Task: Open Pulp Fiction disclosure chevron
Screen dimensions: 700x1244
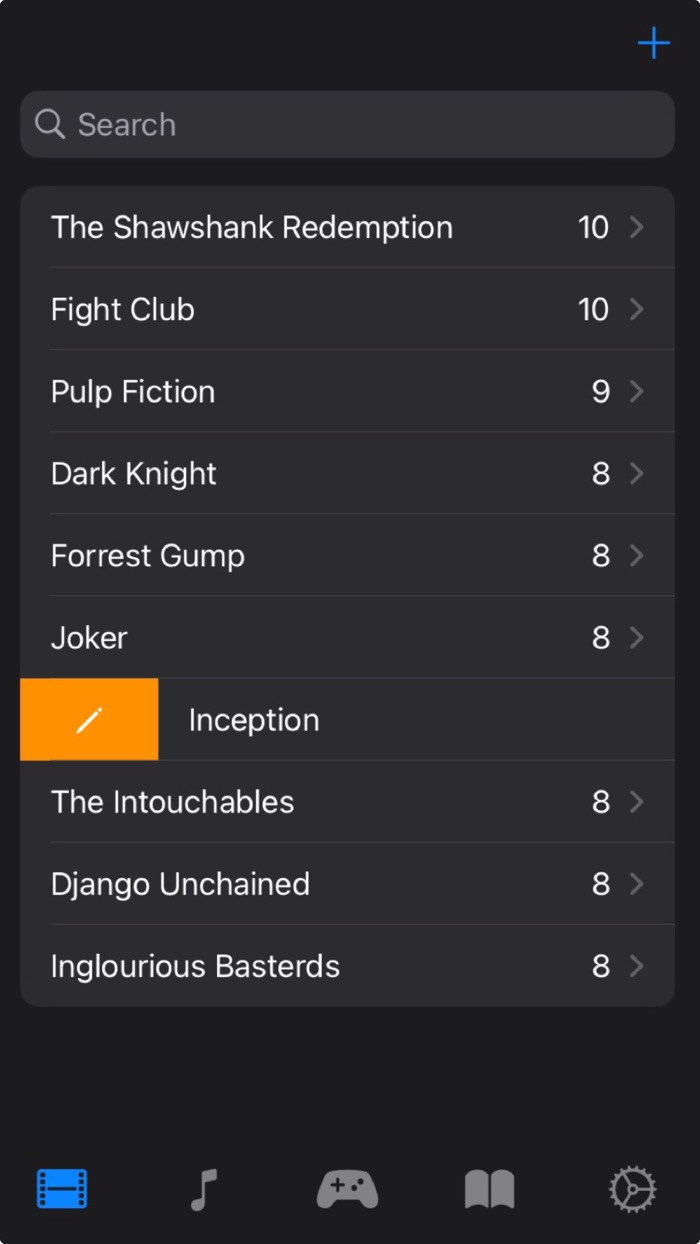Action: click(636, 391)
